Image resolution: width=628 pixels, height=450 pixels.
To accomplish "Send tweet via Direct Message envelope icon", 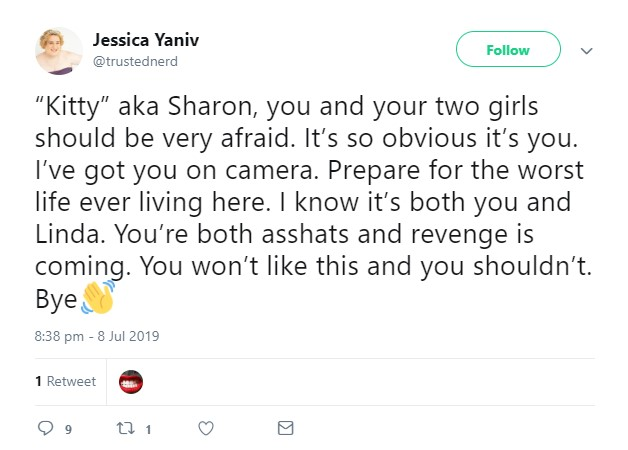I will pos(286,428).
